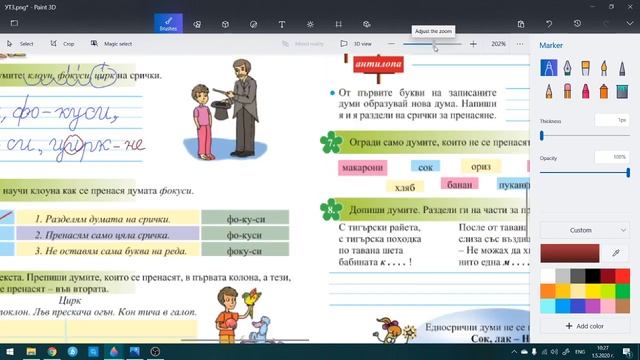Click the Paint 3D taskbar icon
Viewport: 640px width, 360px height.
[114, 351]
